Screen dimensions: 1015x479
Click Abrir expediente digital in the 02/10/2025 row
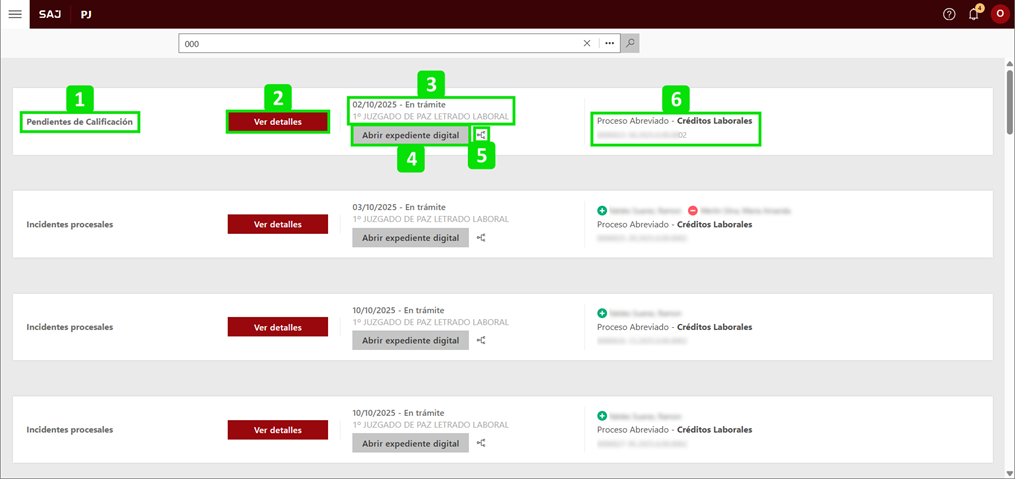point(410,136)
